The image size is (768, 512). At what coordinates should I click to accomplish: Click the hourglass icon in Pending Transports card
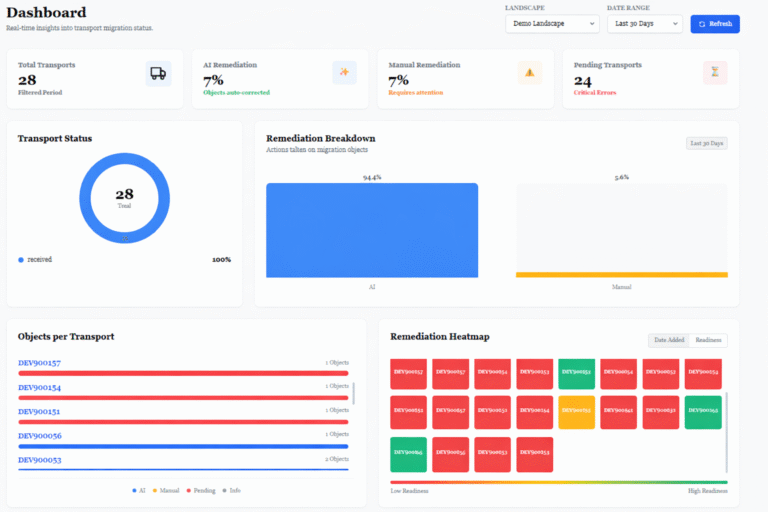click(714, 73)
